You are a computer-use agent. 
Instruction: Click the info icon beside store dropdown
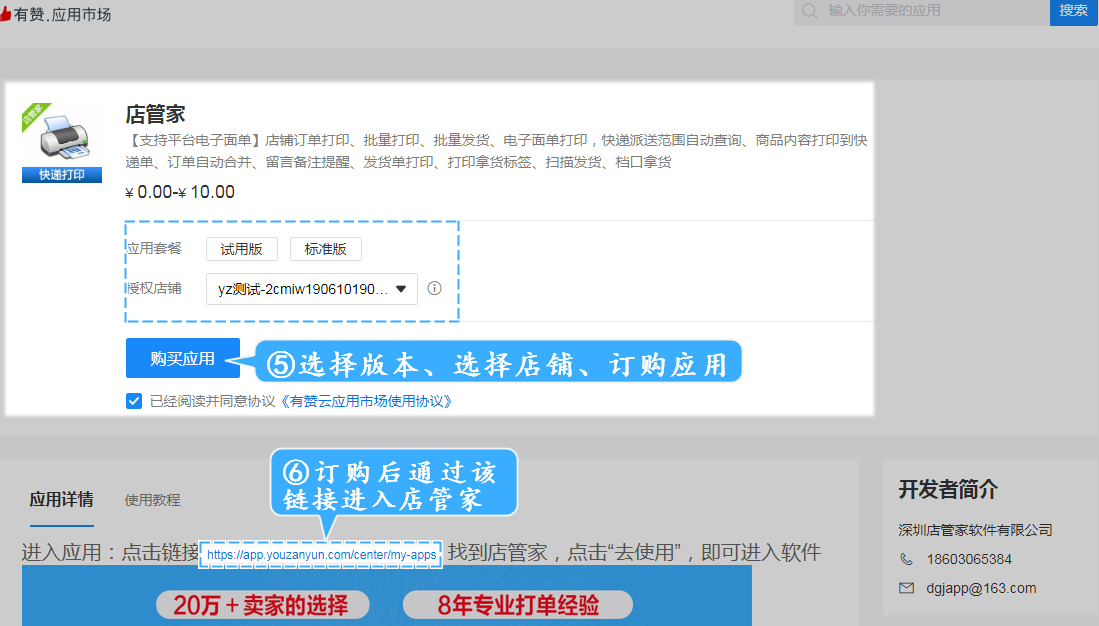435,288
